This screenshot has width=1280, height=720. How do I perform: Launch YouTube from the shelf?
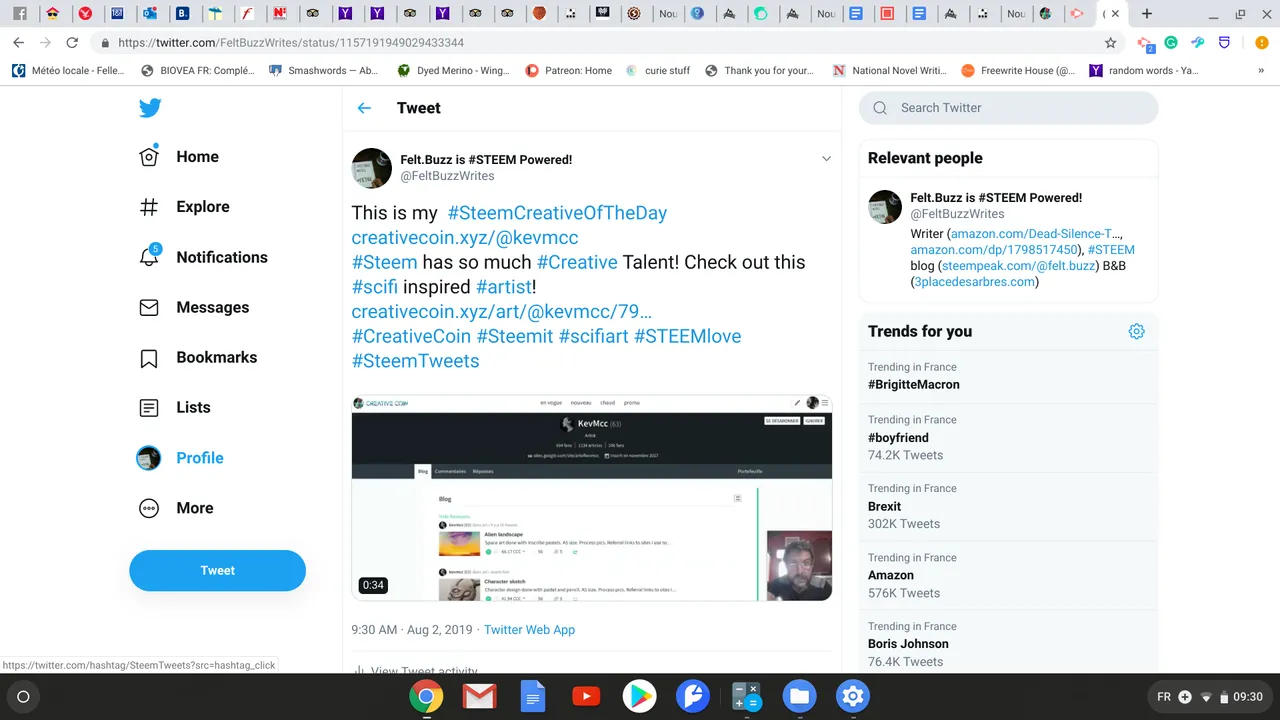click(x=586, y=696)
